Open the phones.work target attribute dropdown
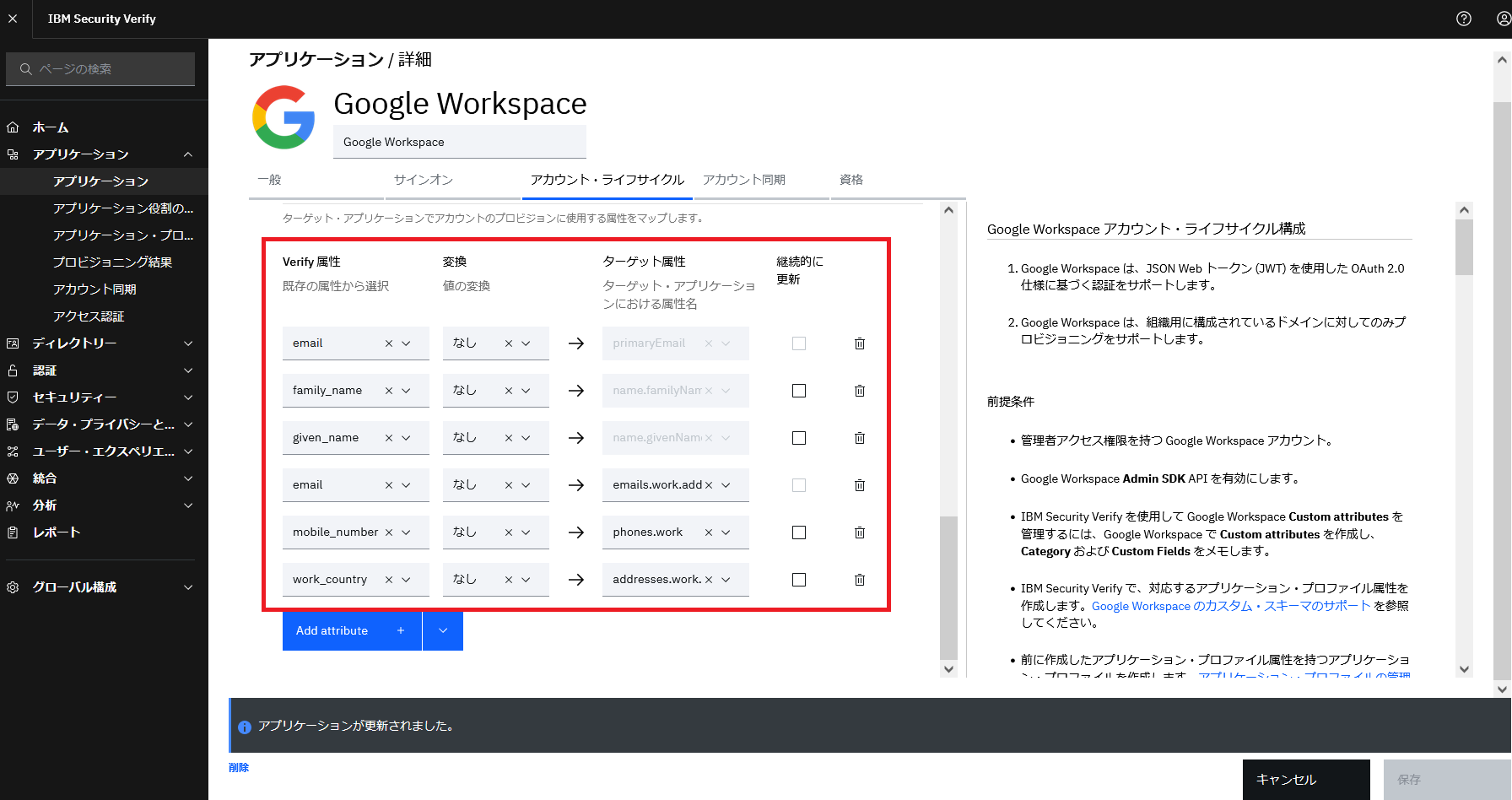Image resolution: width=1512 pixels, height=800 pixels. pyautogui.click(x=726, y=532)
